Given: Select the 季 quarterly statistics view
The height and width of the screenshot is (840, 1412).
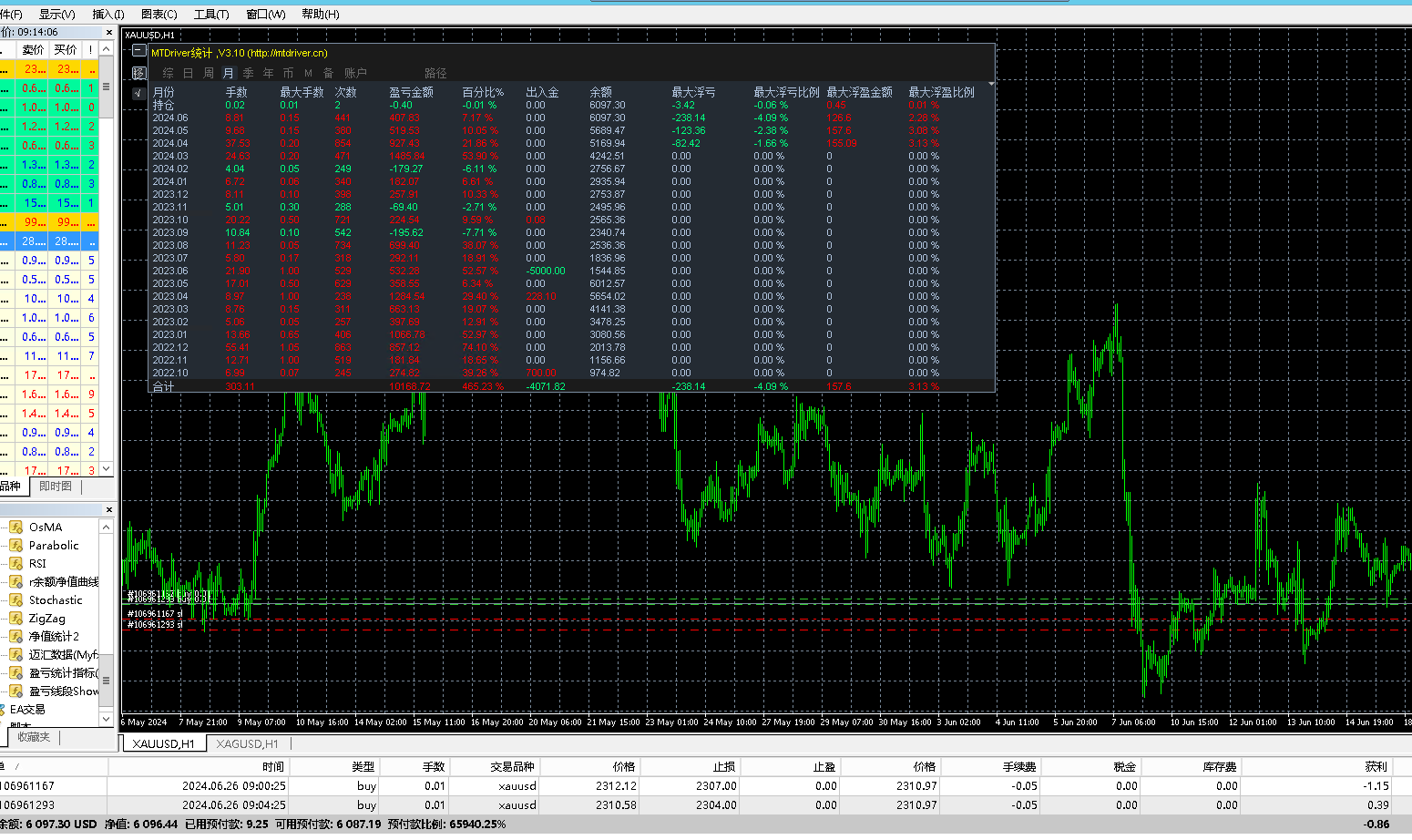Looking at the screenshot, I should coord(248,73).
